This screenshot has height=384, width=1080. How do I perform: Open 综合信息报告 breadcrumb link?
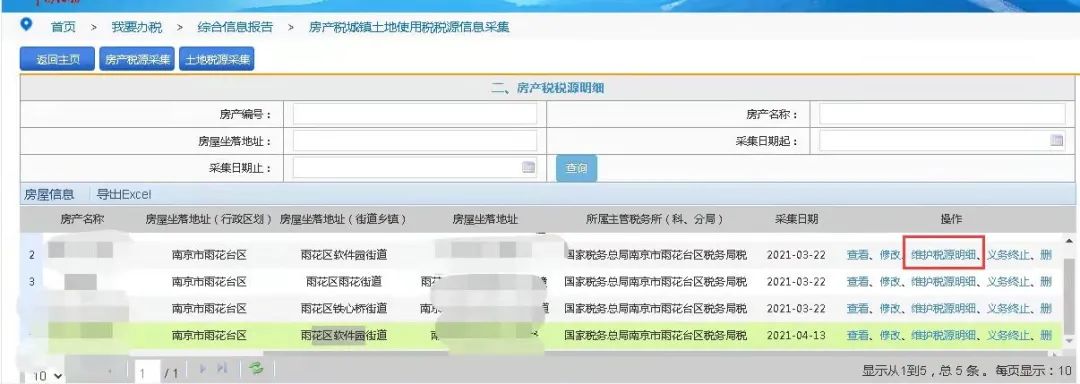click(235, 28)
